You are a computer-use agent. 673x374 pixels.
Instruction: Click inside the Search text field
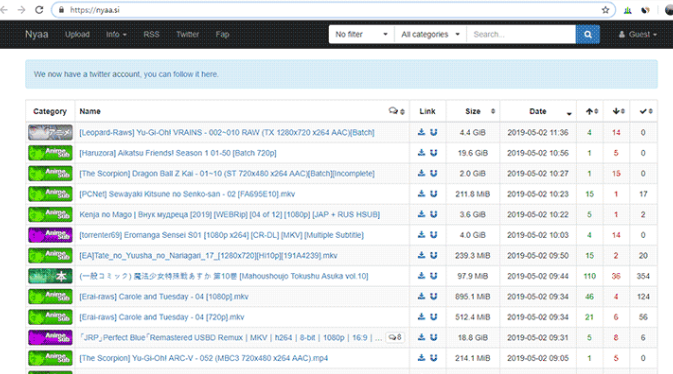click(521, 34)
